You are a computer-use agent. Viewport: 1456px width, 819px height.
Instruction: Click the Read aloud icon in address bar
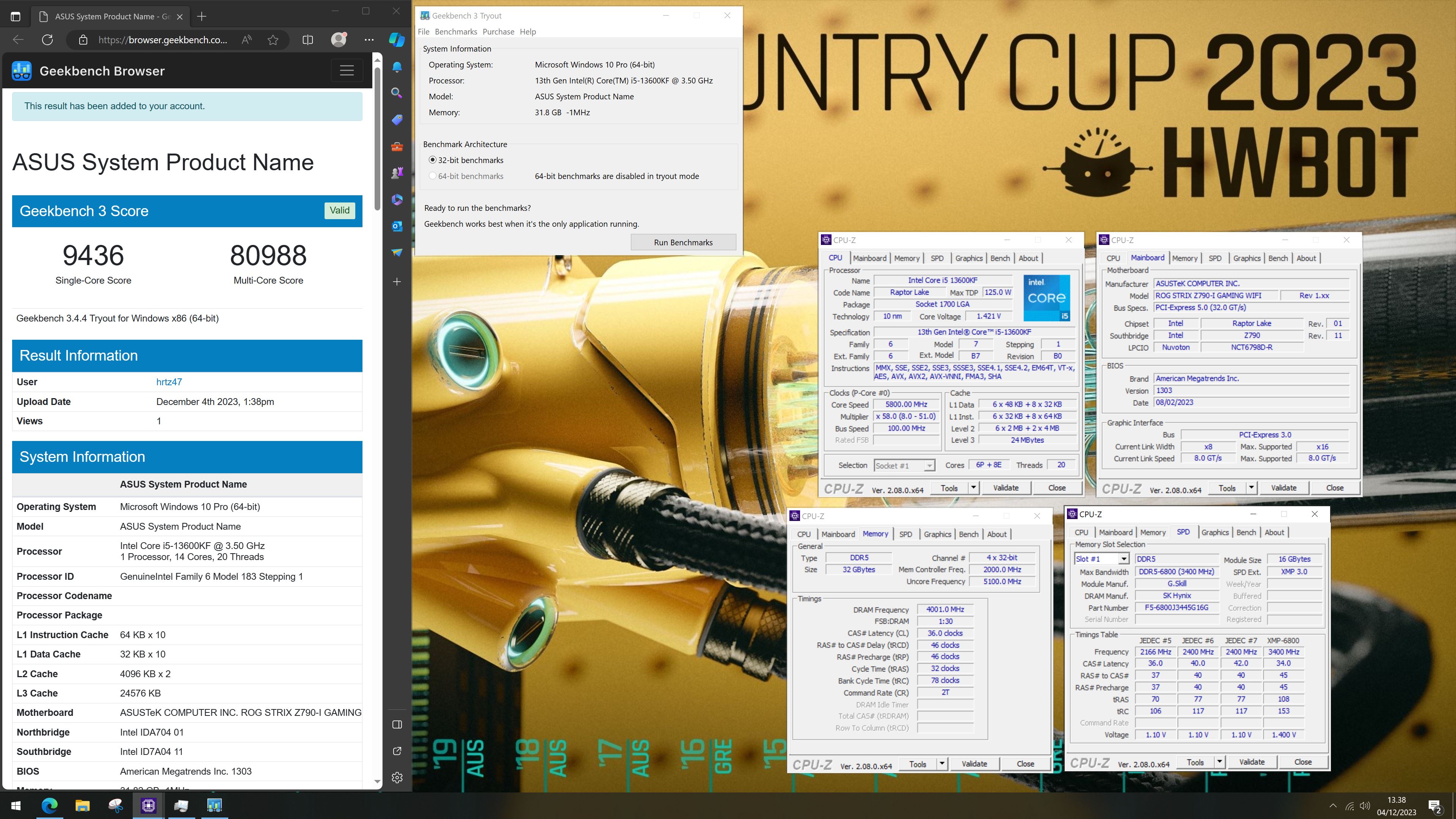click(x=246, y=39)
